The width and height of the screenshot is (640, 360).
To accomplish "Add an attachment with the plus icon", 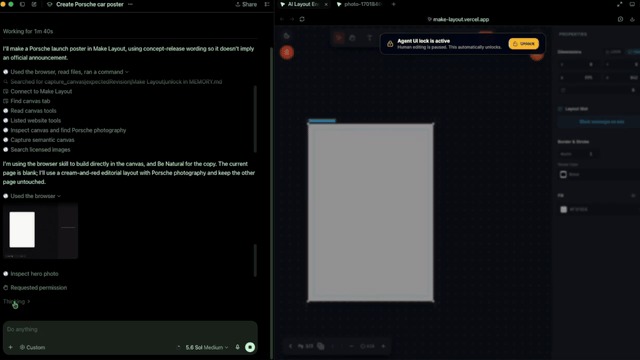I will point(11,347).
